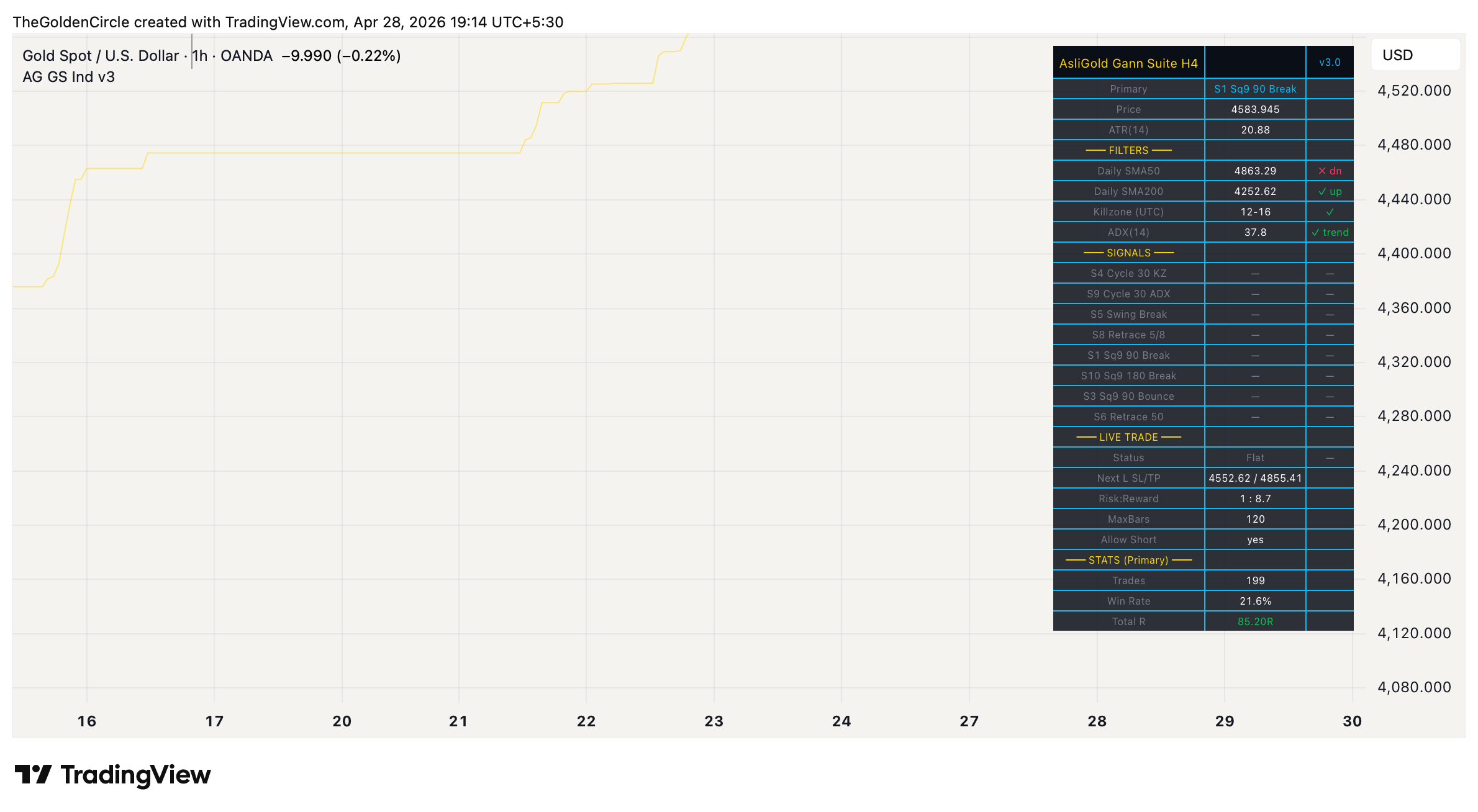Toggle the S10 Sq9 180 Break signal row

pyautogui.click(x=1128, y=376)
